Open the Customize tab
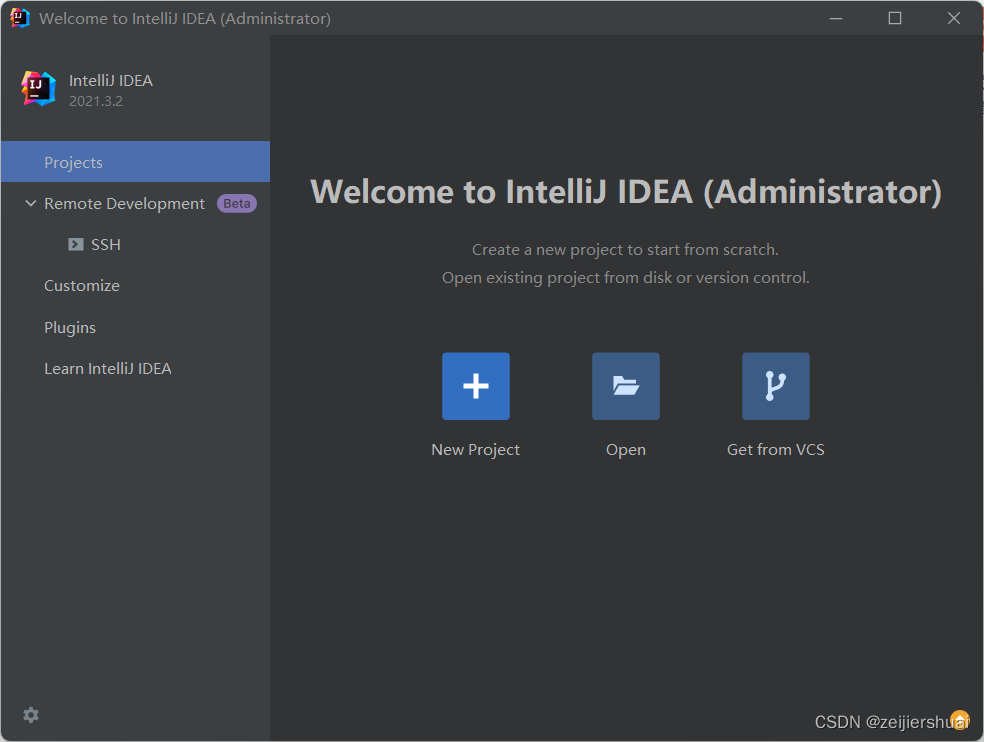984x742 pixels. [x=82, y=286]
